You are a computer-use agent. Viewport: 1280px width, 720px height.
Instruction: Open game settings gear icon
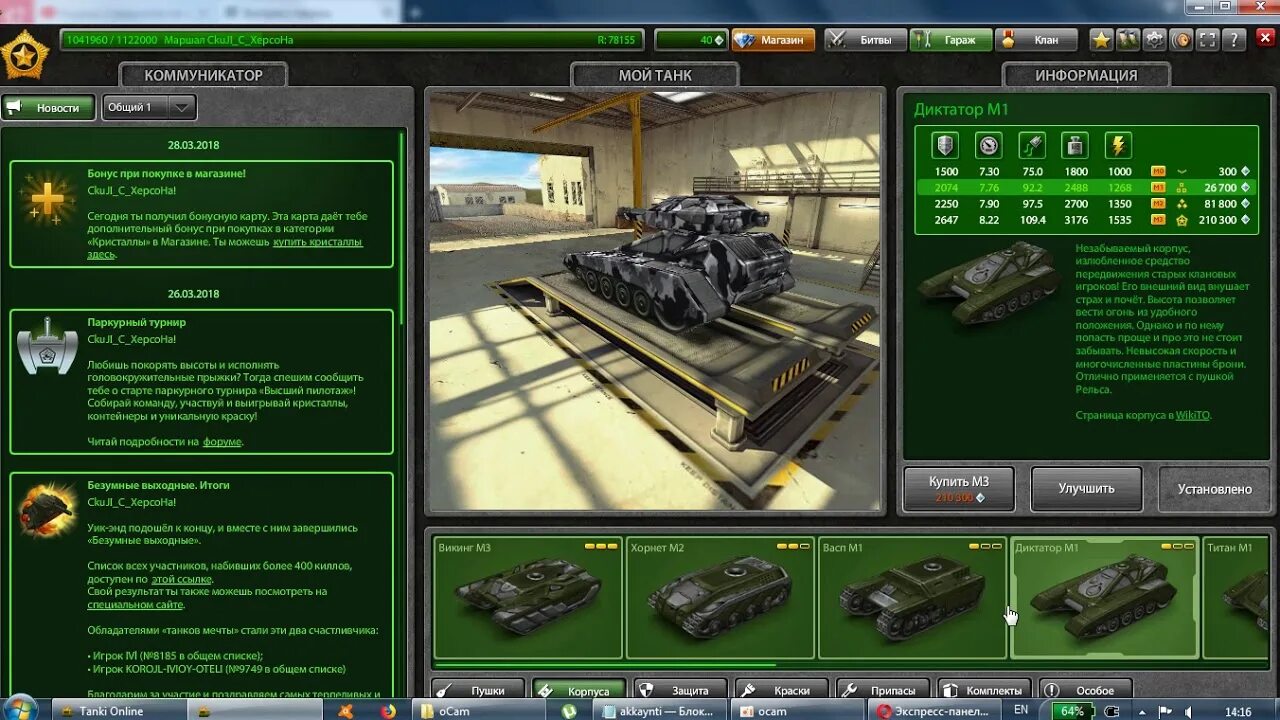(1155, 40)
